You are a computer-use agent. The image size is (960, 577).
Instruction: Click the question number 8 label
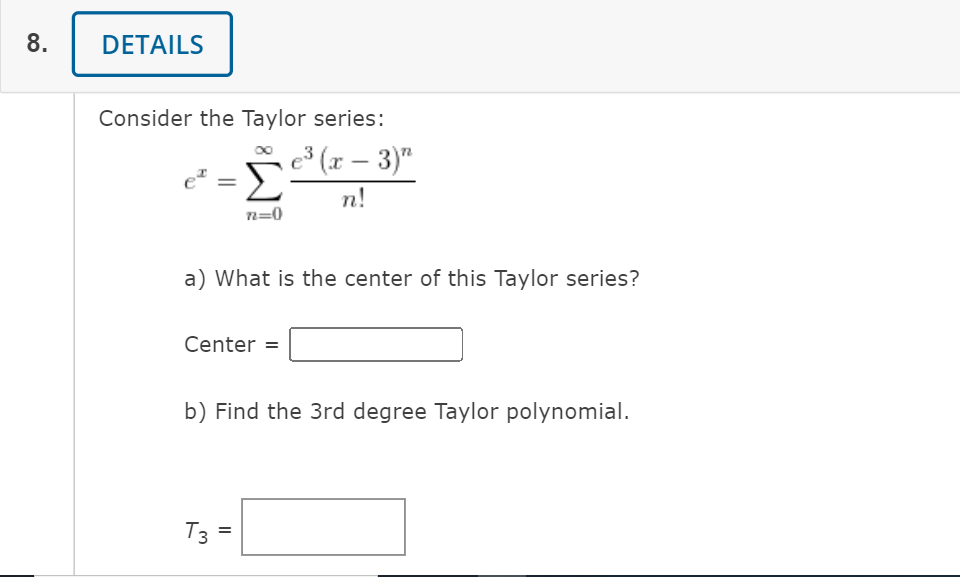(x=35, y=43)
